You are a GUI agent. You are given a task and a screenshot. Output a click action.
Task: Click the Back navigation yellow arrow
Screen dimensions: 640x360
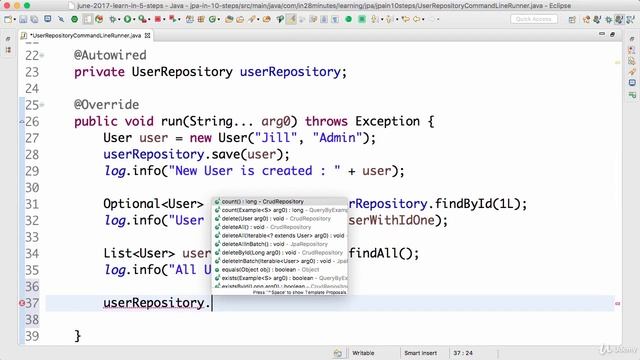click(x=416, y=19)
